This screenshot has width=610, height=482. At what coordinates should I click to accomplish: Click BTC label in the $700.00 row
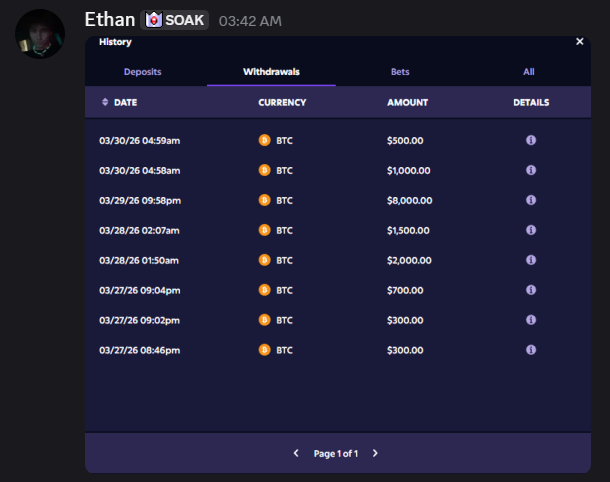(284, 290)
